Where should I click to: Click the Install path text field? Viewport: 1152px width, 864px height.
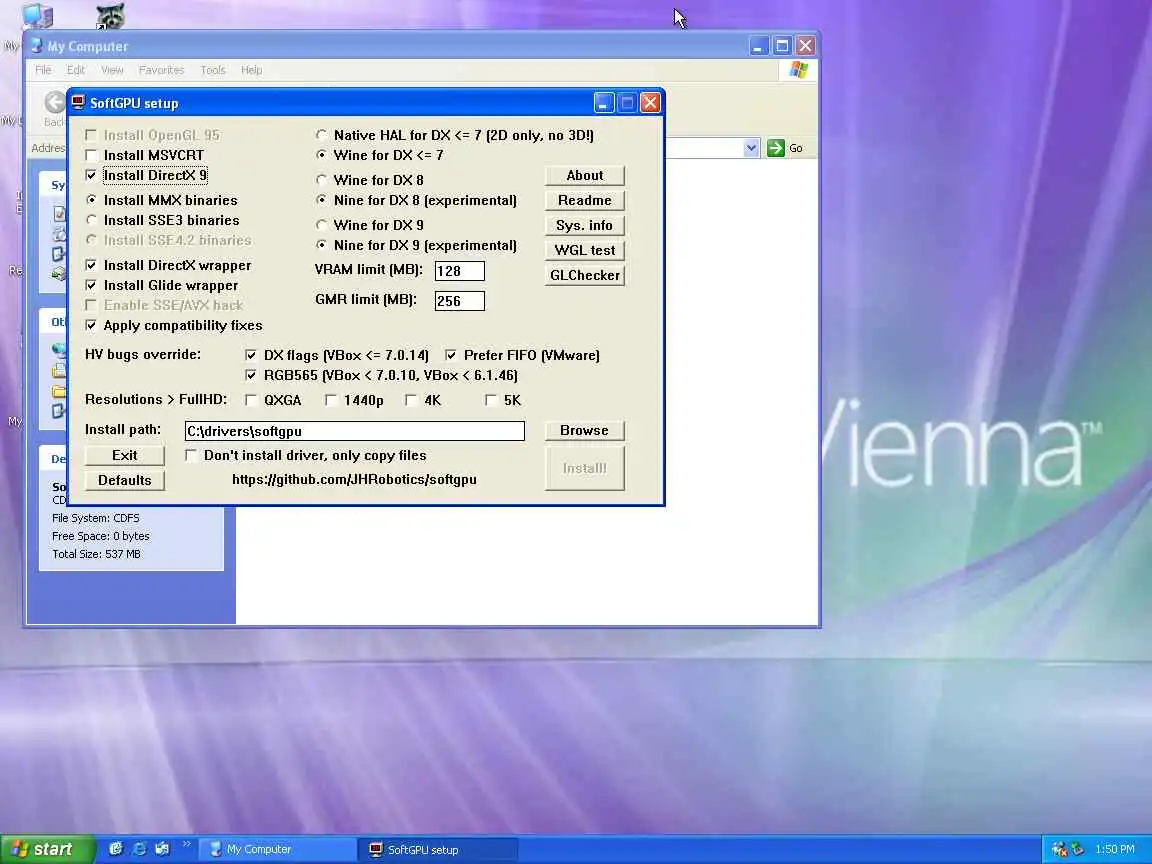(x=355, y=431)
